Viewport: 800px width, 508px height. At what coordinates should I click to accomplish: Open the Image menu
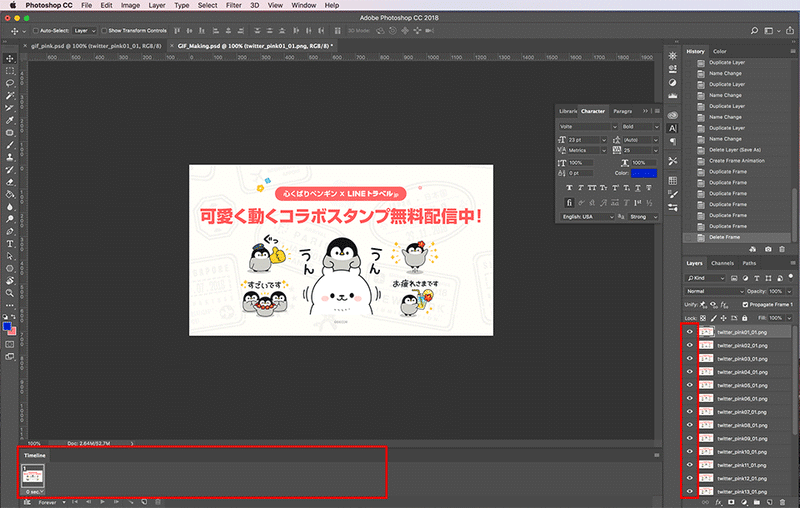(130, 5)
